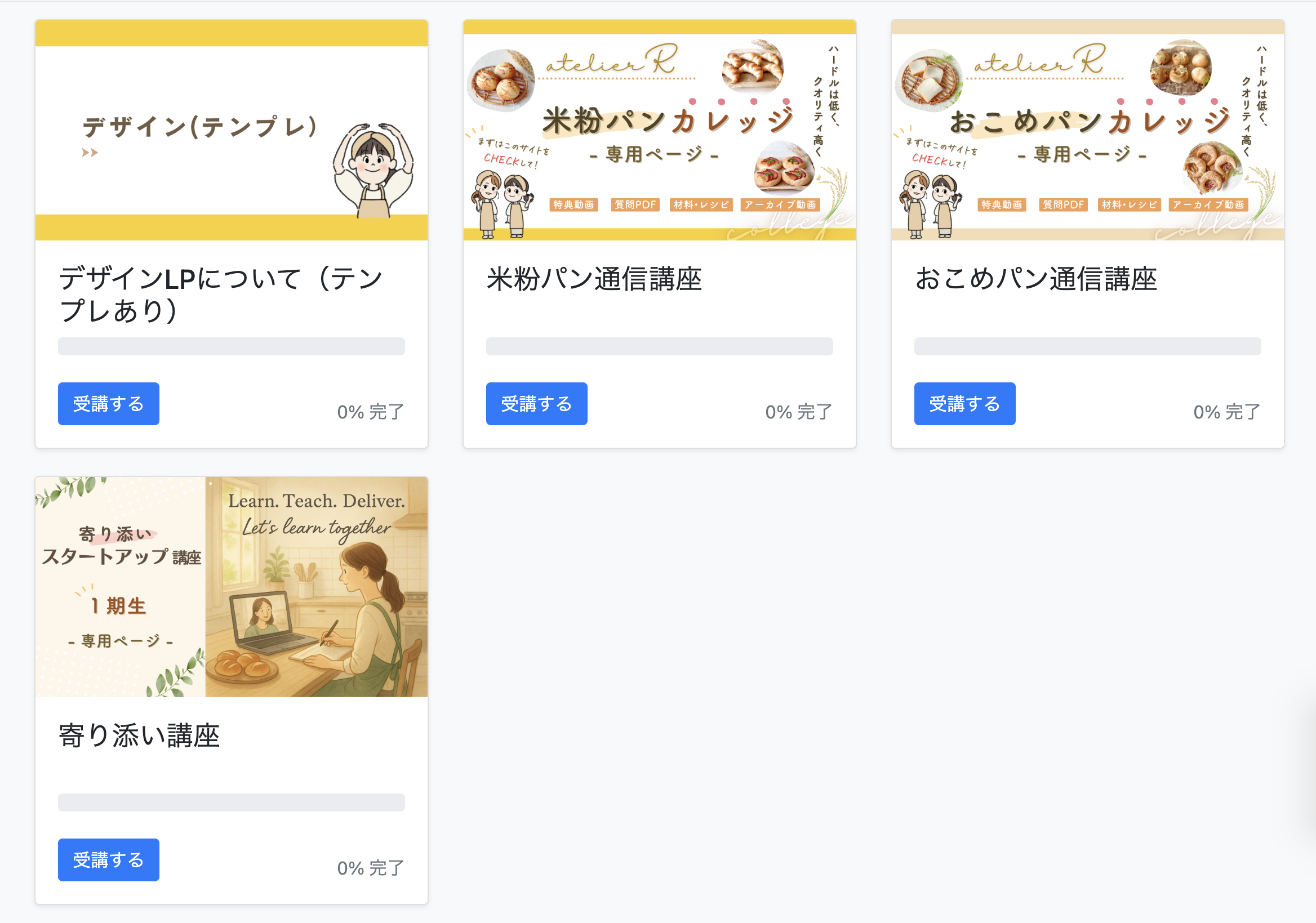Click 0% 完了 label on 寄り添い講座 card
The width and height of the screenshot is (1316, 923).
(x=371, y=868)
